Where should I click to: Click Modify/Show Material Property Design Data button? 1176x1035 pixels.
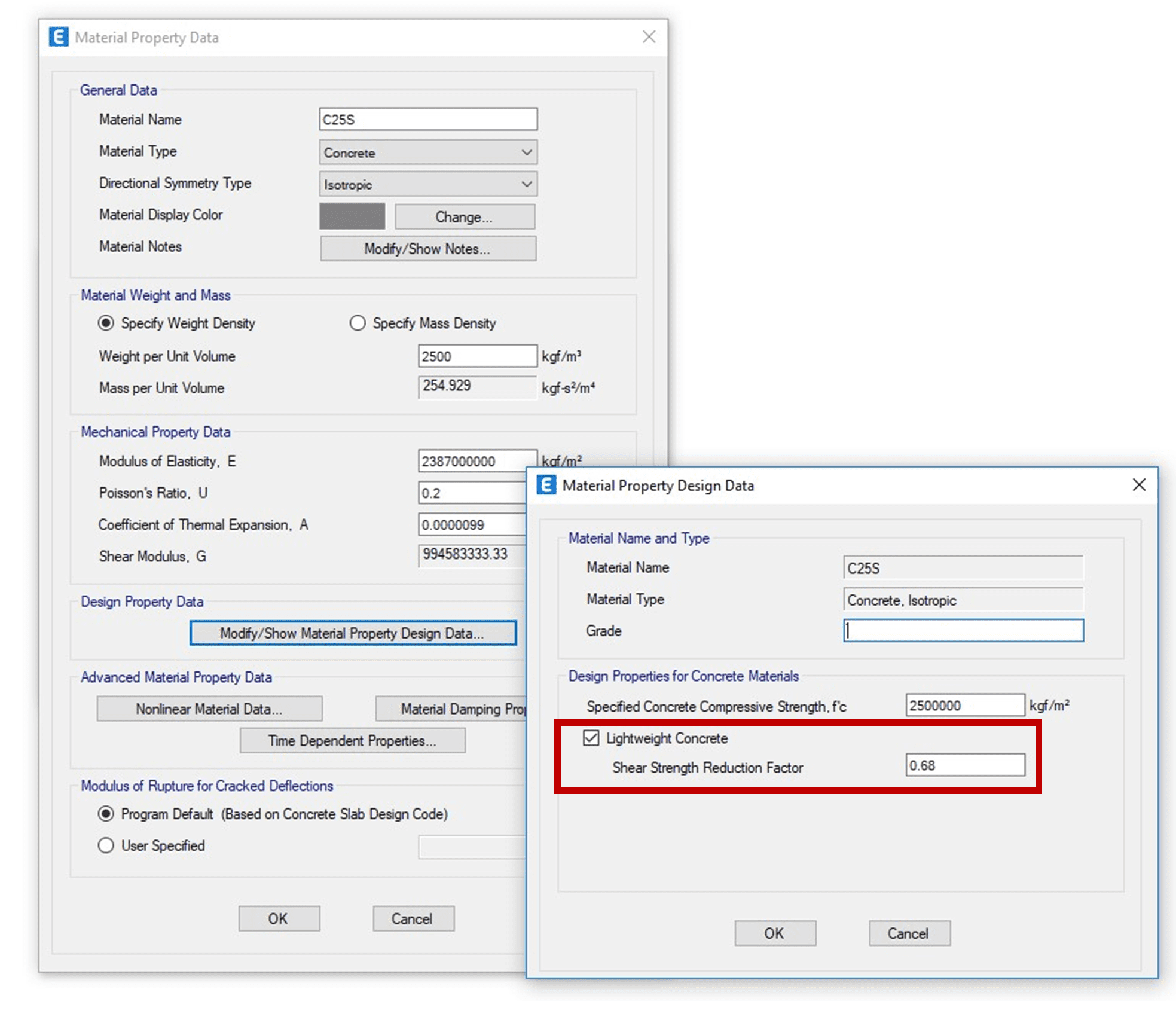(353, 633)
